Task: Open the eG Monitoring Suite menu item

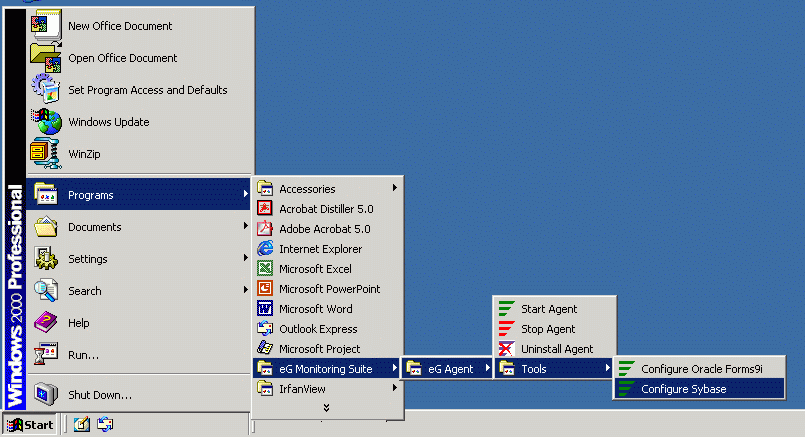Action: coord(327,369)
